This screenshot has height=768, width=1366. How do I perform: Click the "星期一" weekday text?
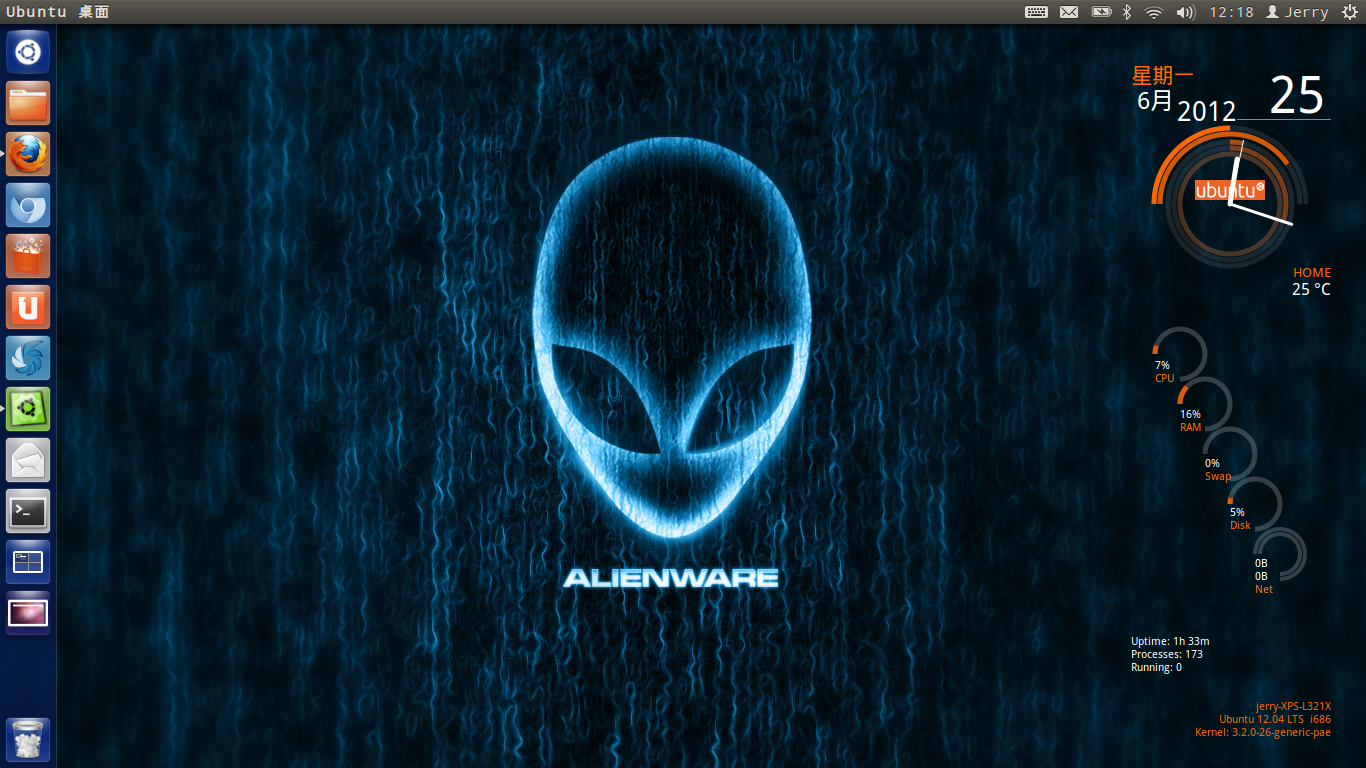pyautogui.click(x=1162, y=76)
